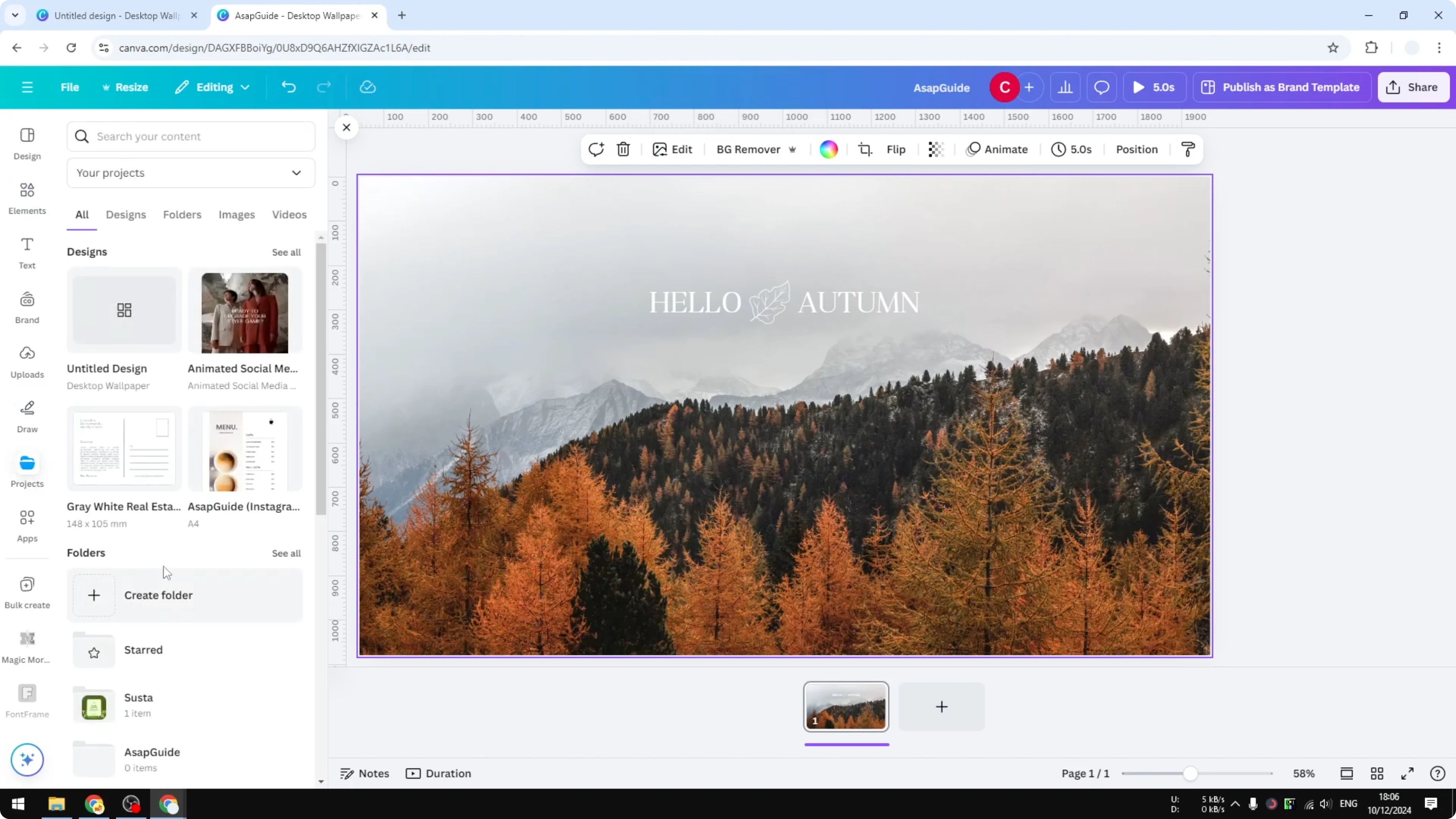Delete the selected image with the trash icon
This screenshot has height=819, width=1456.
click(623, 149)
